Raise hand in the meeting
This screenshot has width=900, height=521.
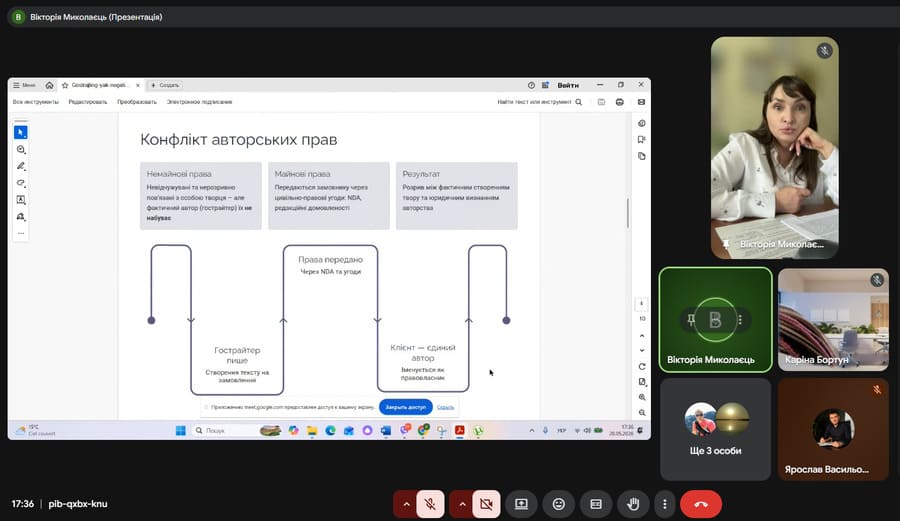coord(633,504)
